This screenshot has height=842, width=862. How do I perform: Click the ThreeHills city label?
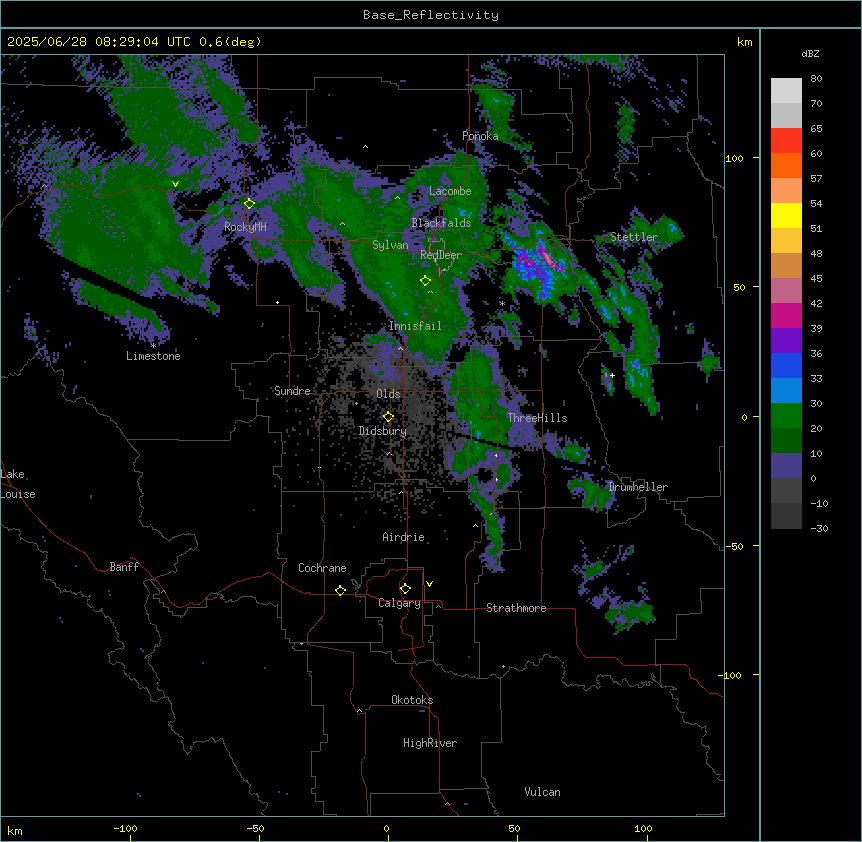(x=538, y=418)
